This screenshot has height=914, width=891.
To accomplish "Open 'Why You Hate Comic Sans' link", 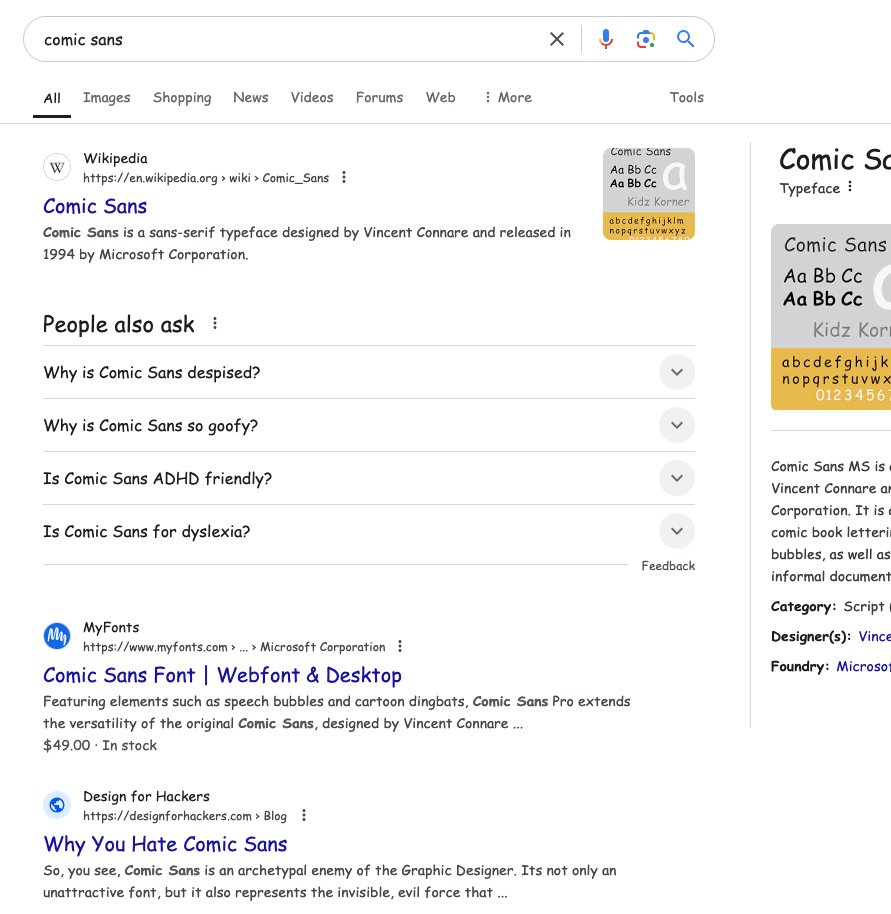I will (165, 844).
